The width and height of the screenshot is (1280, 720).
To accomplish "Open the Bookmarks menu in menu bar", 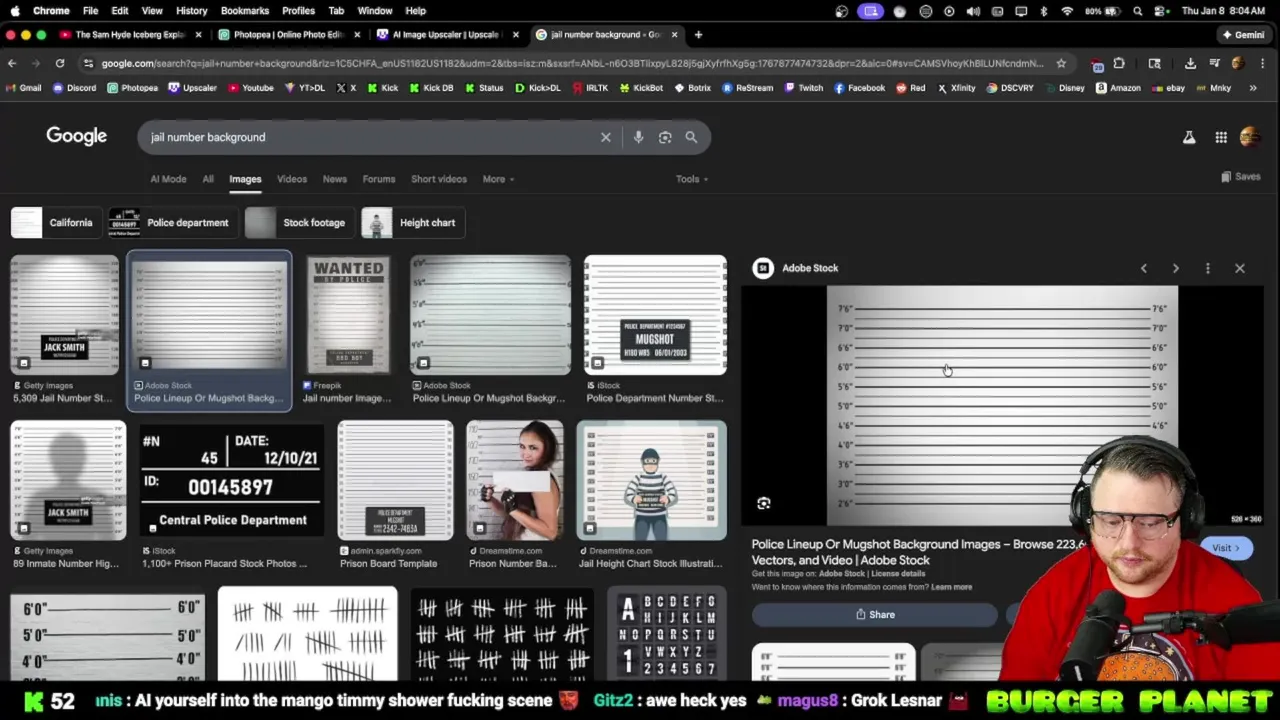I will (245, 10).
